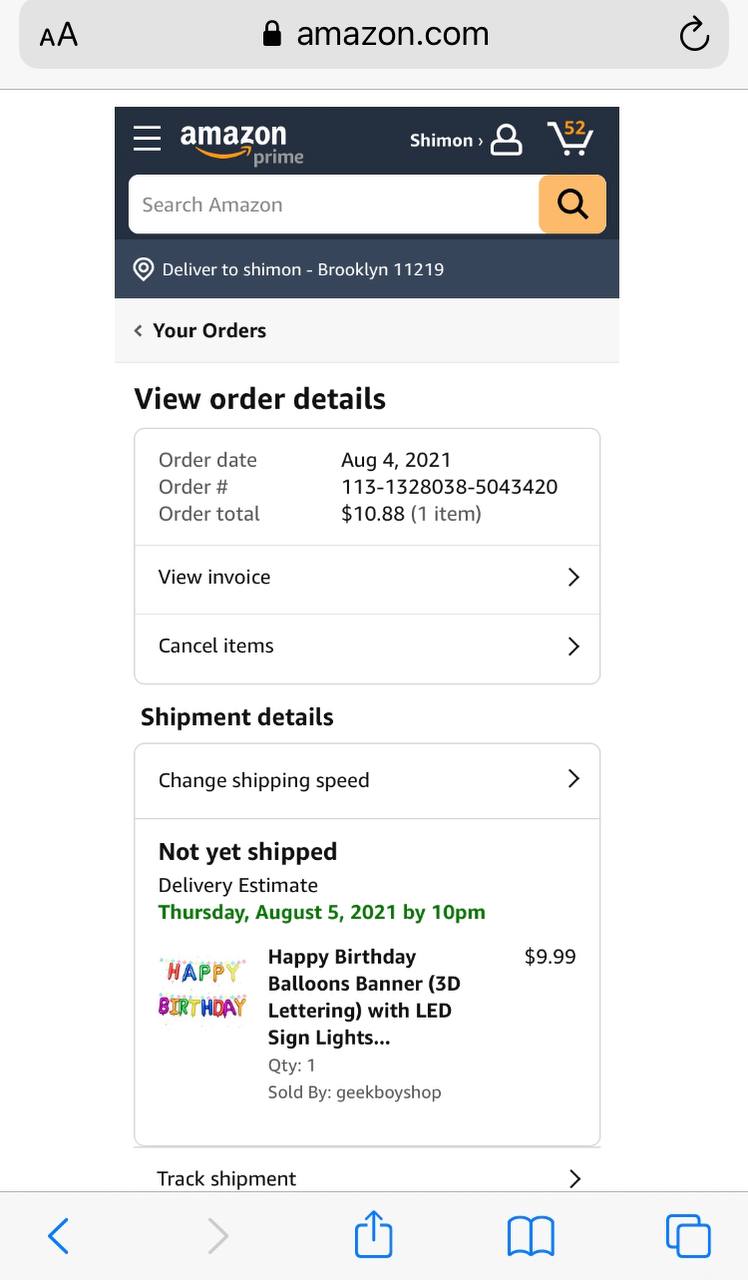748x1280 pixels.
Task: Open Track shipment
Action: 367,1178
